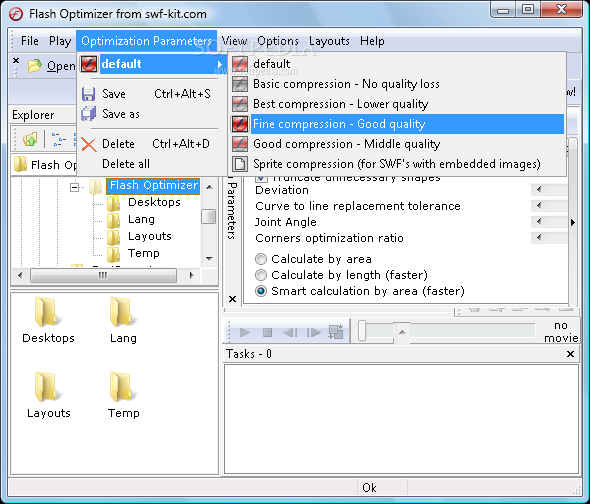The width and height of the screenshot is (590, 504).
Task: Click tree vertical scrollbar up arrow
Action: (209, 187)
